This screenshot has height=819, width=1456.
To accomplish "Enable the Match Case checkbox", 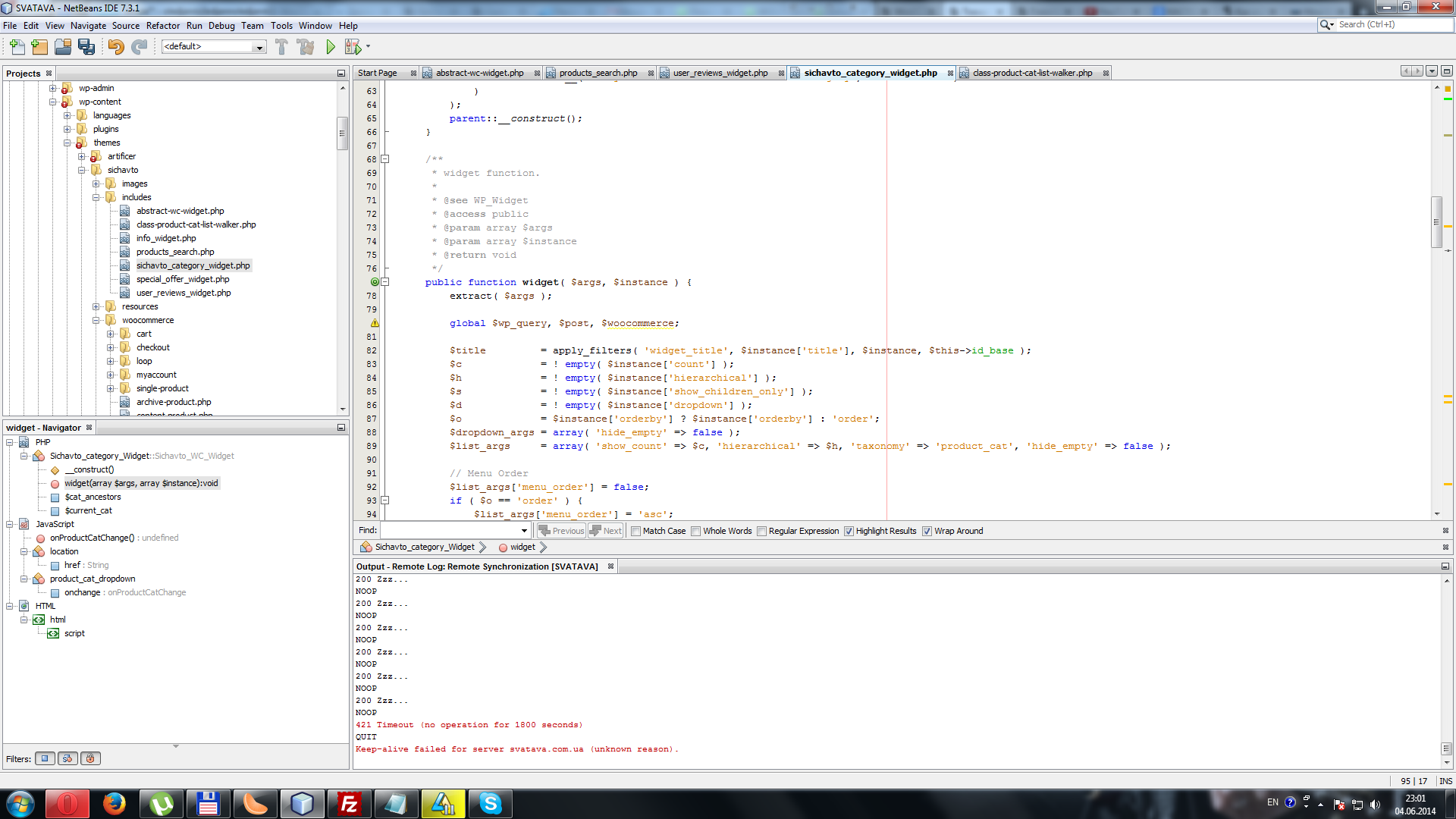I will coord(636,532).
